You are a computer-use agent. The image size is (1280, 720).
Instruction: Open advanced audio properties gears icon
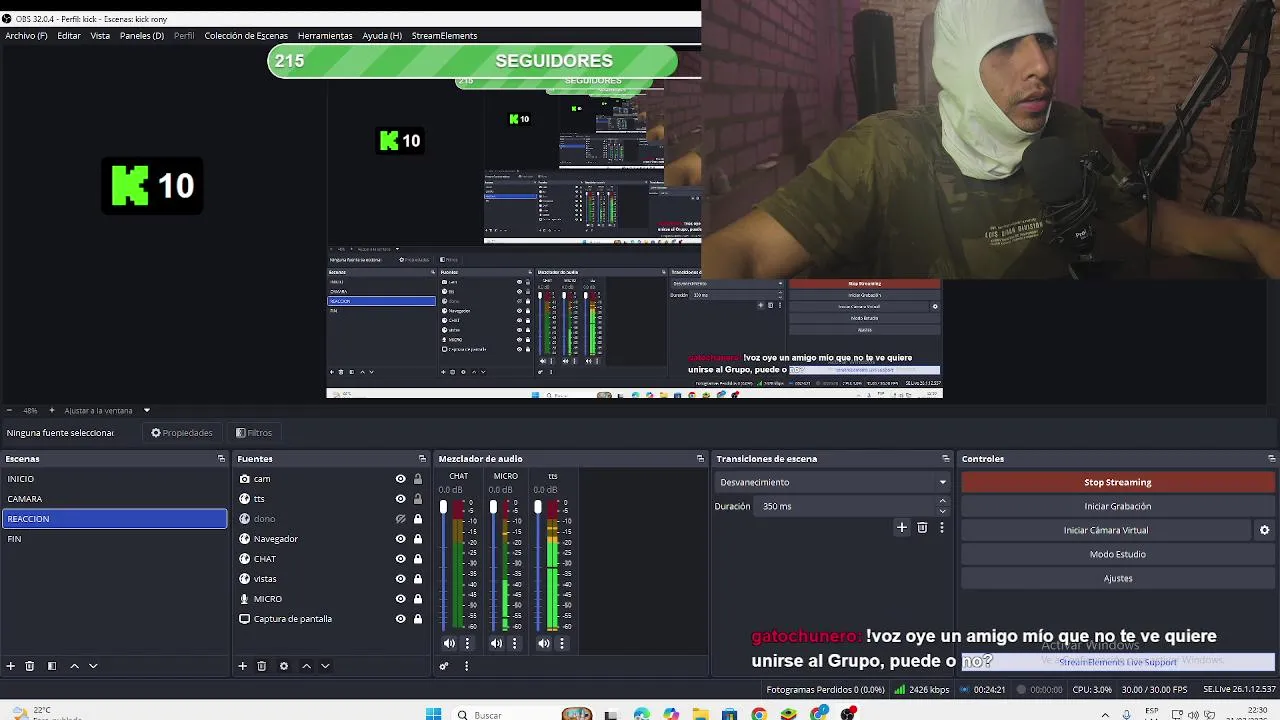(x=444, y=666)
